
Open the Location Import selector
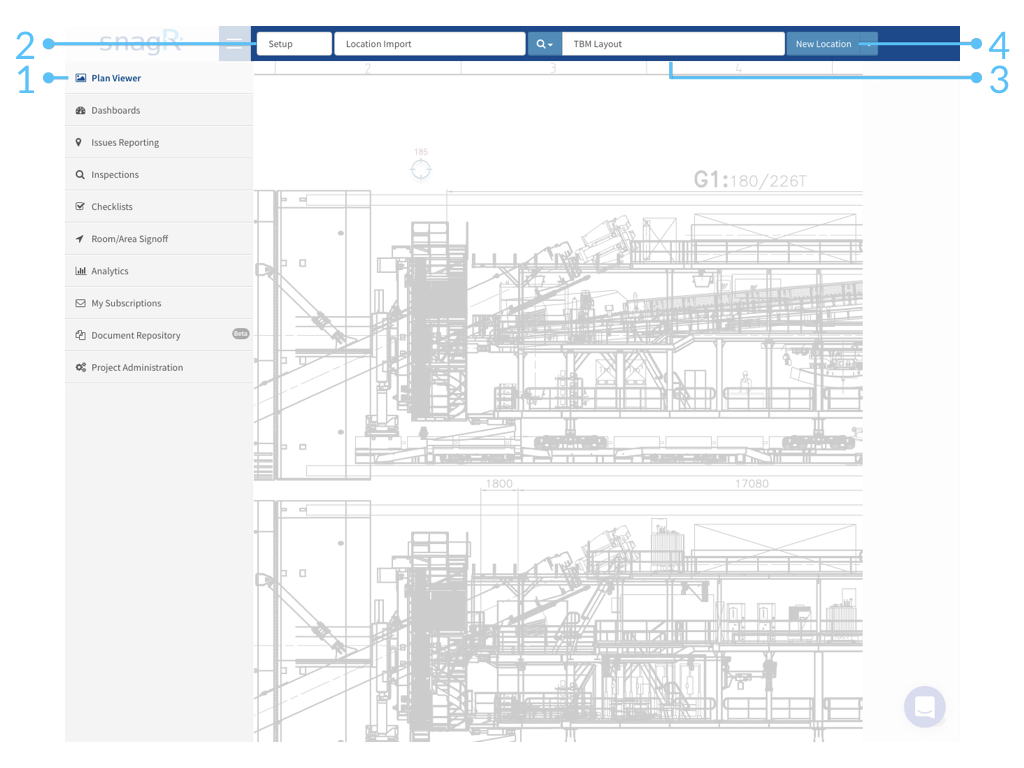click(430, 44)
